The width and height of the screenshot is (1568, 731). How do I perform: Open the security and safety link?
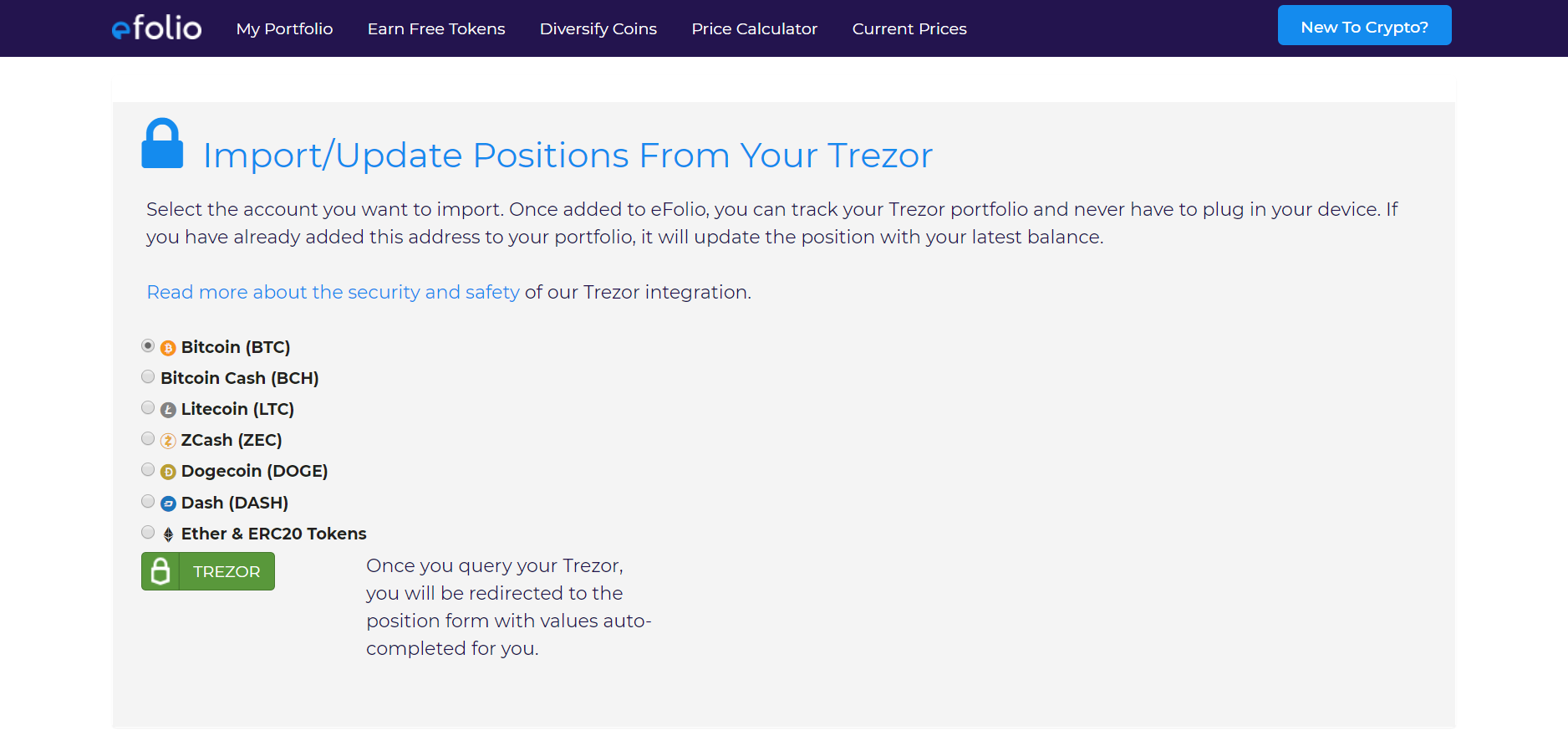tap(333, 292)
